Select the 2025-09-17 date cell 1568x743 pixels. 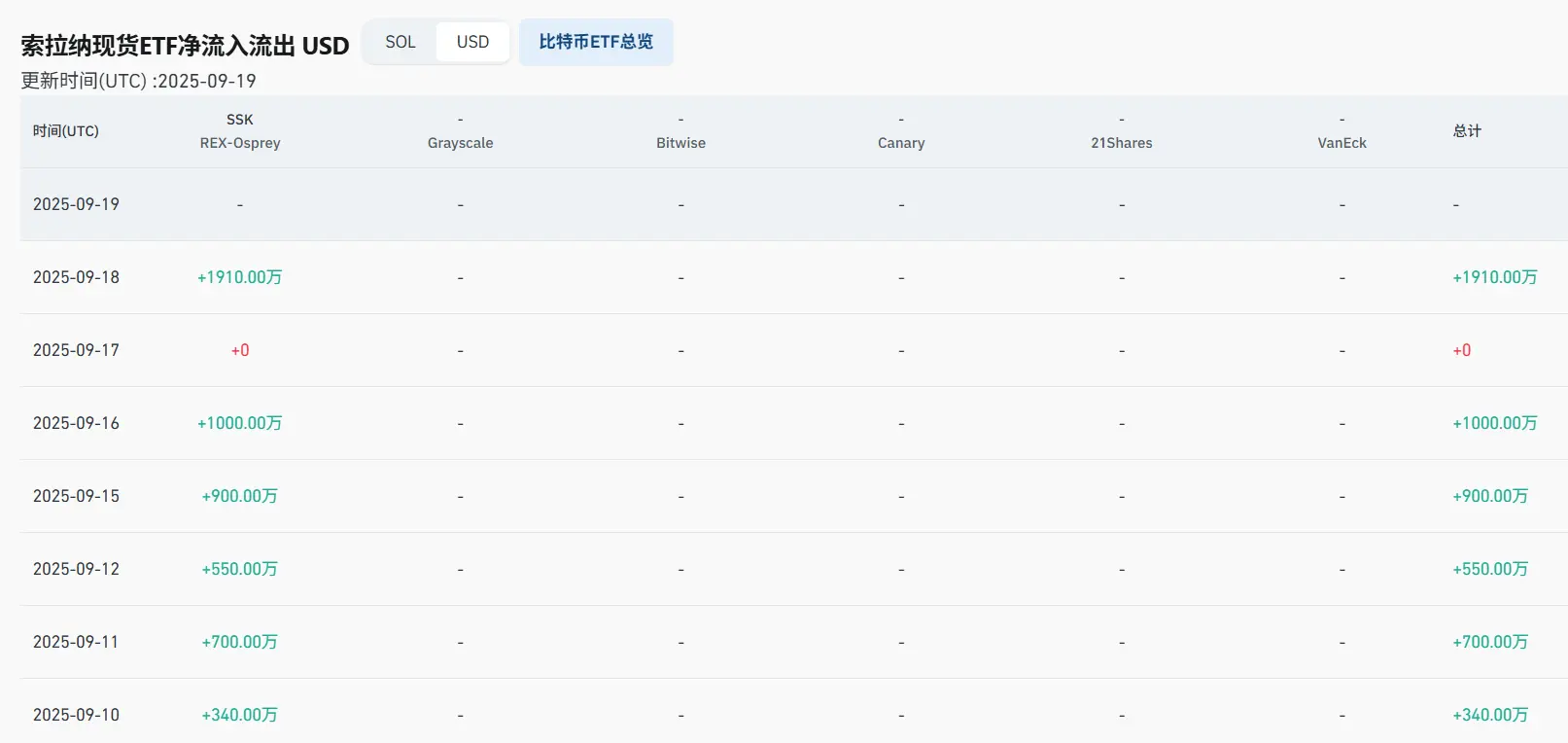coord(76,350)
